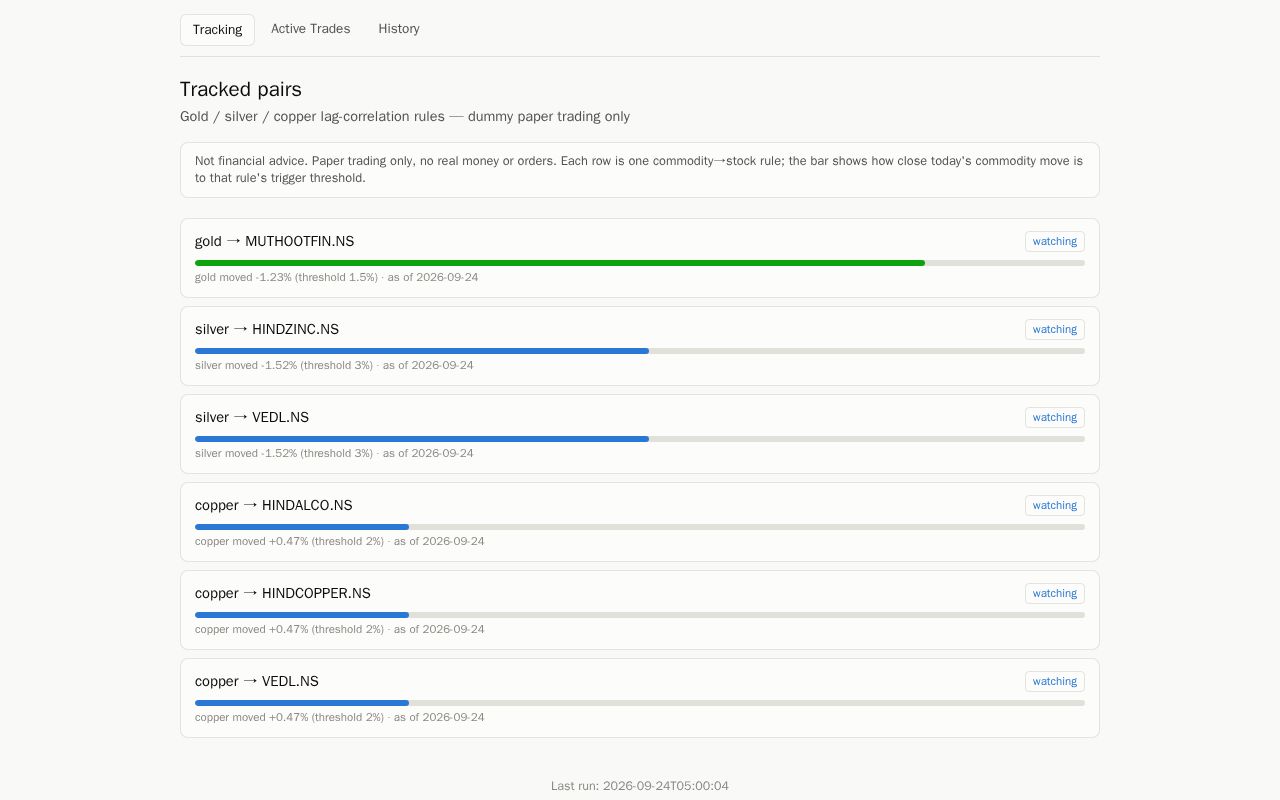Click the 'Last run: 2026-09-24T05:00:04' timestamp

point(640,786)
